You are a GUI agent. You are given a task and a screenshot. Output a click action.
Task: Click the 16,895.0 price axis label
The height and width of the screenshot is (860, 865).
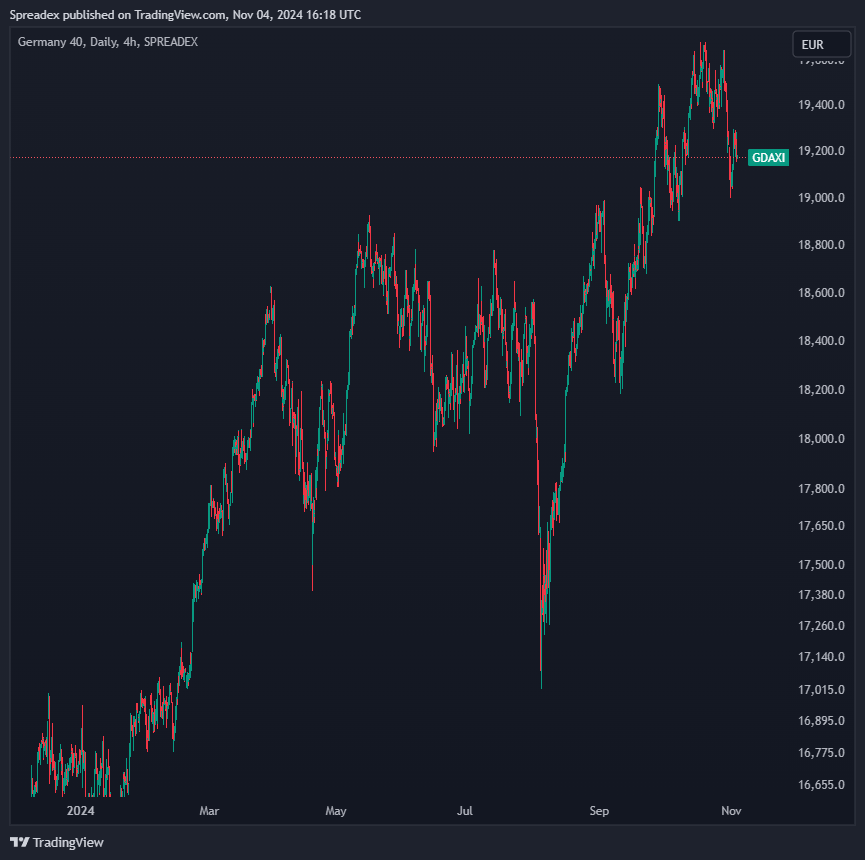coord(821,720)
